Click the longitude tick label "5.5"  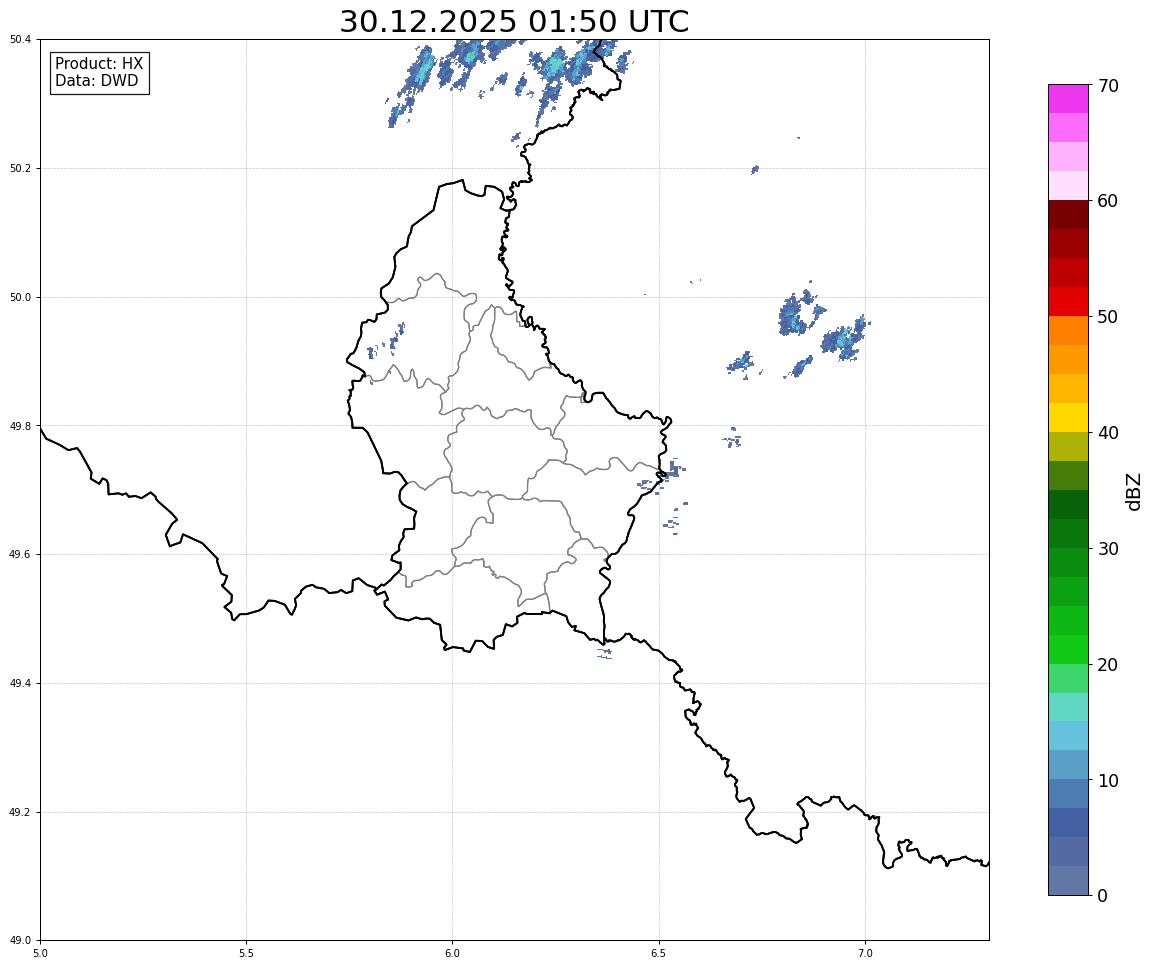click(x=246, y=954)
